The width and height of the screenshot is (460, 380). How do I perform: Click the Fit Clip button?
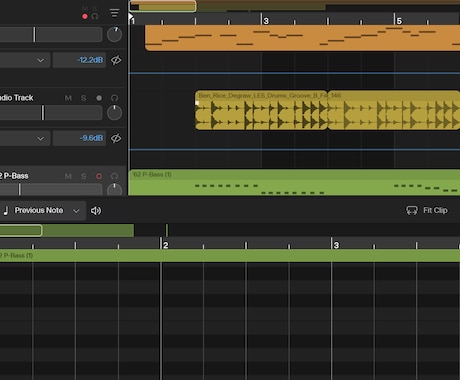[x=427, y=210]
